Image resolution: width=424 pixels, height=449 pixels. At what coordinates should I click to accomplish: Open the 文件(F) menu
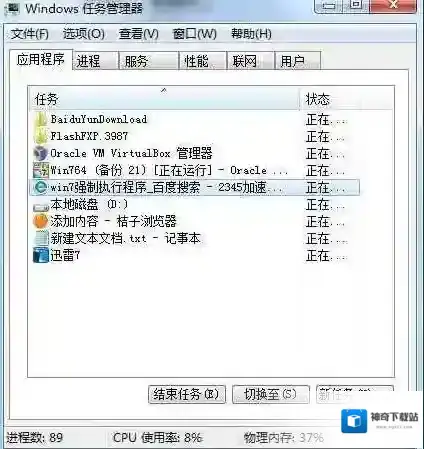(x=29, y=34)
